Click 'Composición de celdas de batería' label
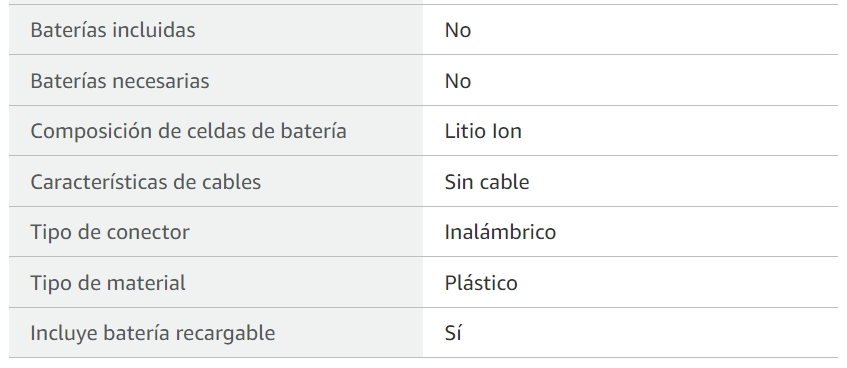This screenshot has width=847, height=368. pyautogui.click(x=188, y=131)
